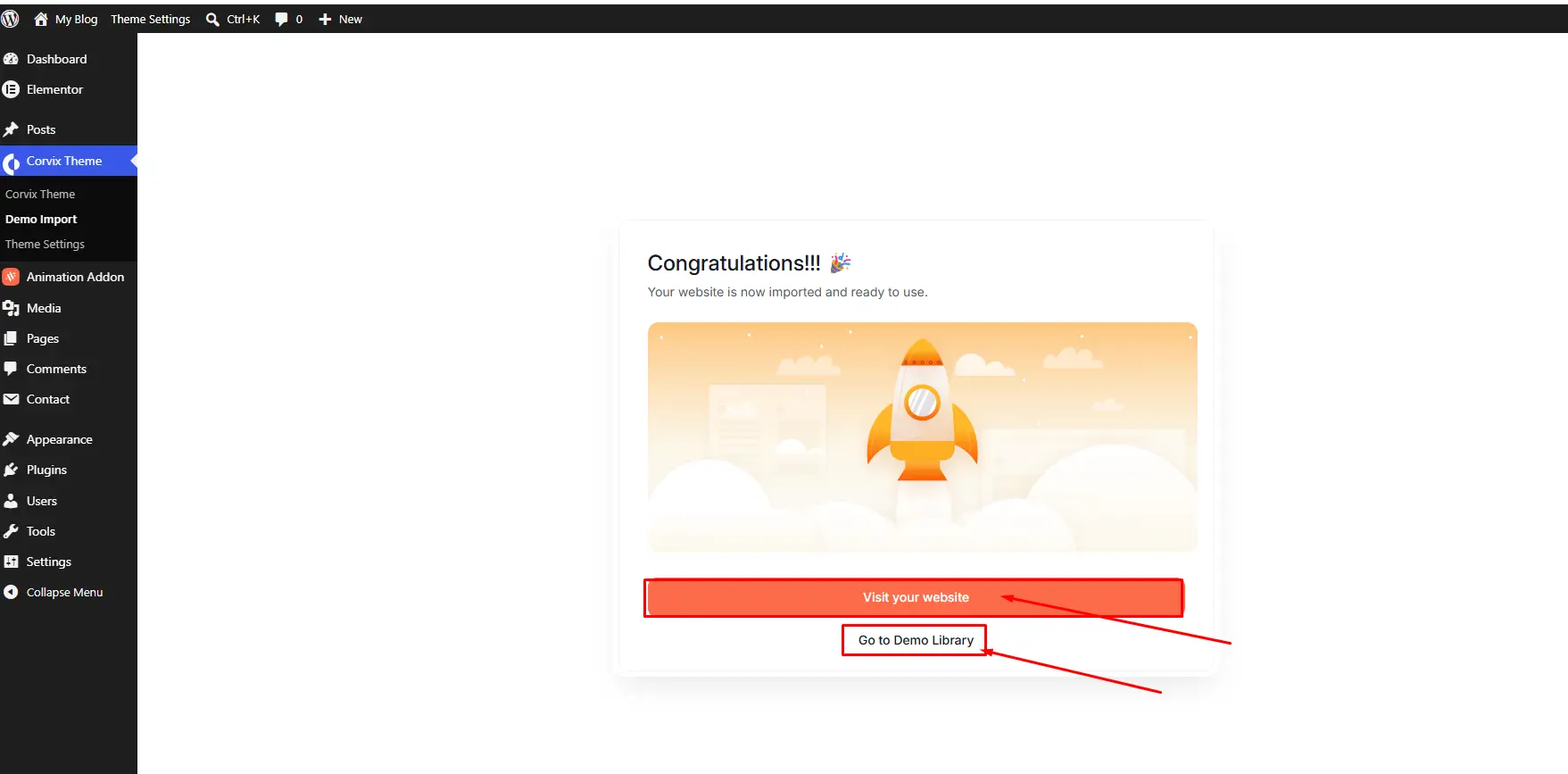Open the comments bubble icon in admin bar

(282, 19)
